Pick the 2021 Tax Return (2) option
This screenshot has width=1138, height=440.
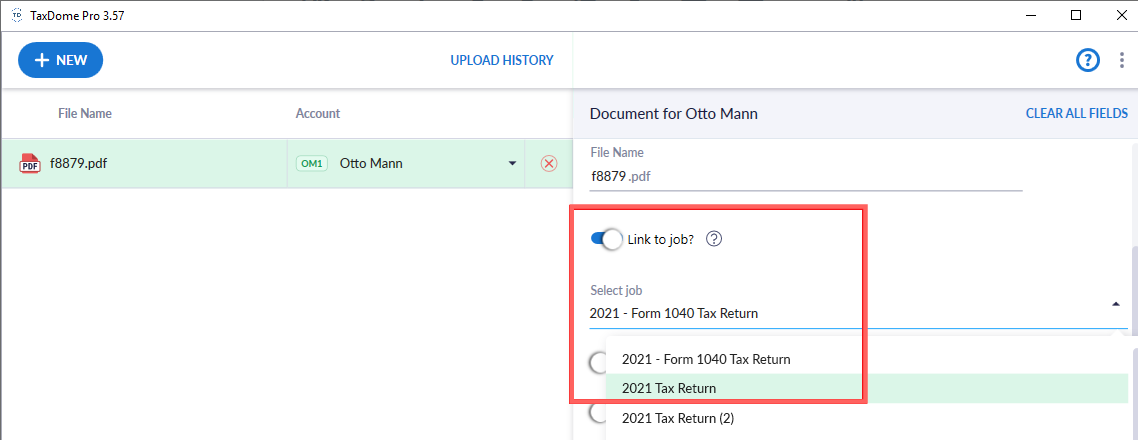point(678,418)
